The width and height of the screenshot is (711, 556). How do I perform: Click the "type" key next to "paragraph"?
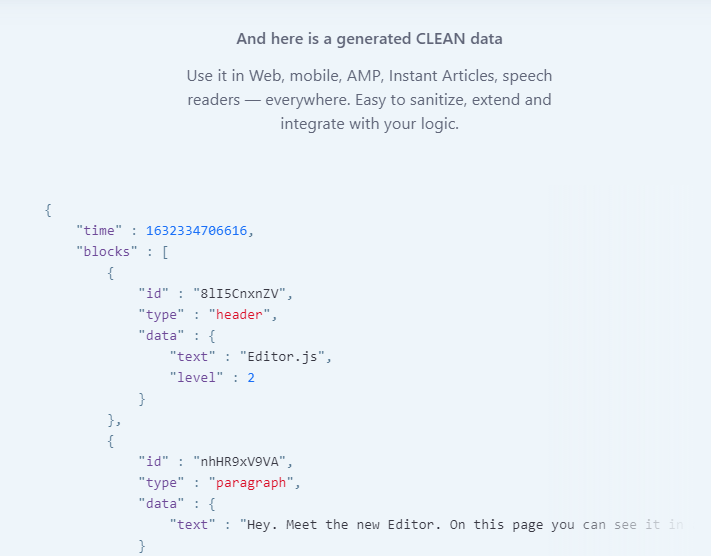tap(161, 483)
